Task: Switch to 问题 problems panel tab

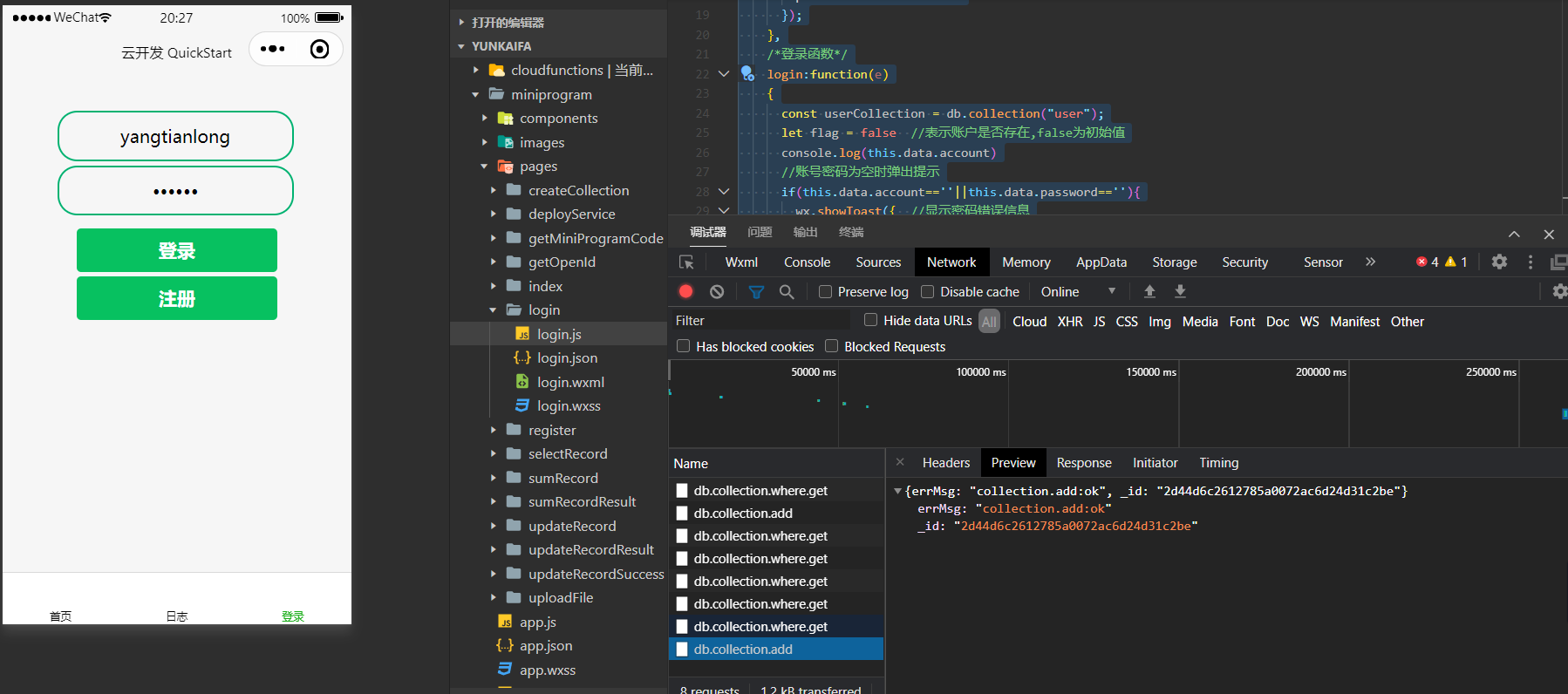Action: coord(760,232)
